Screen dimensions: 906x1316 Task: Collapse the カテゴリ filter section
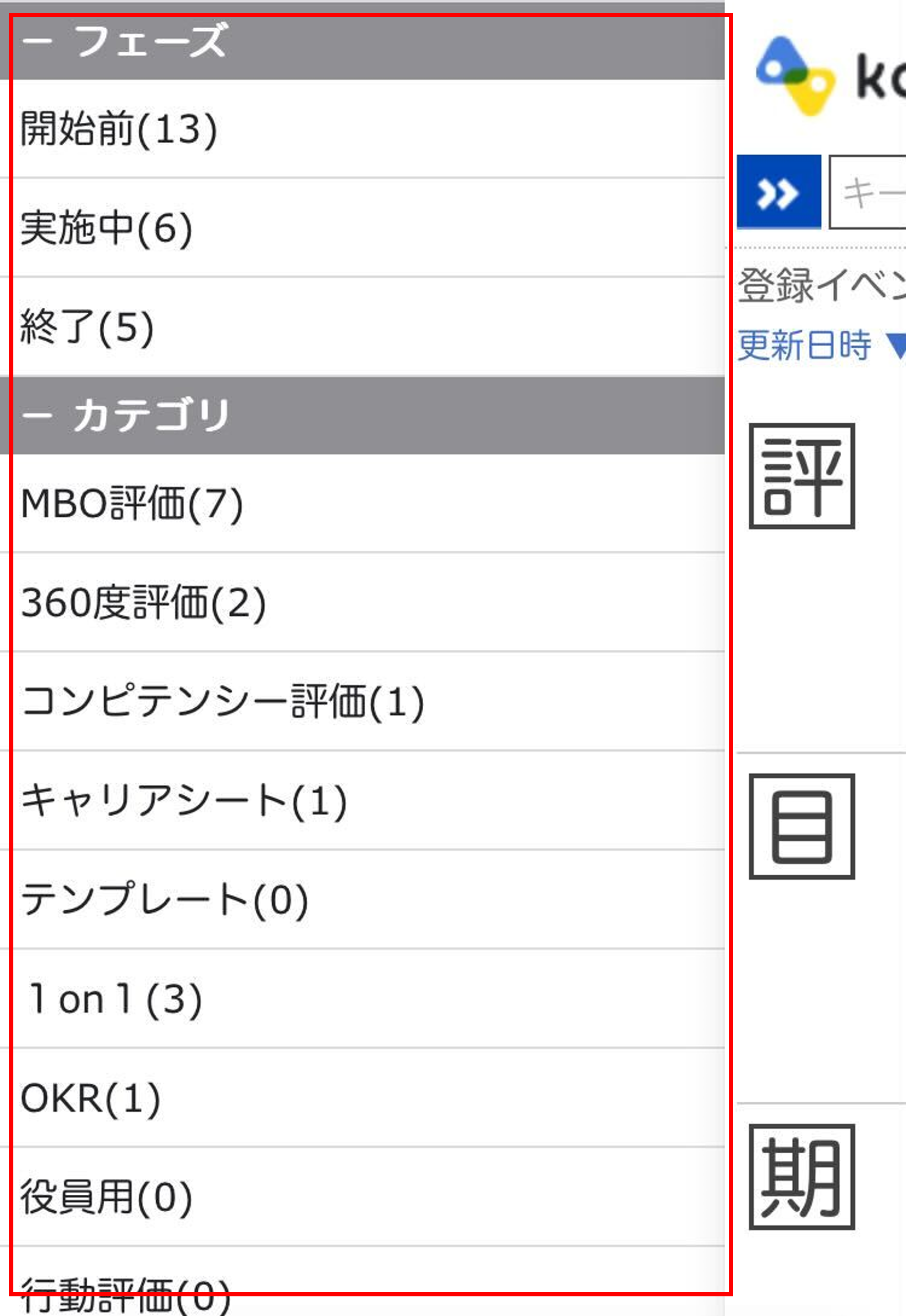[x=362, y=416]
